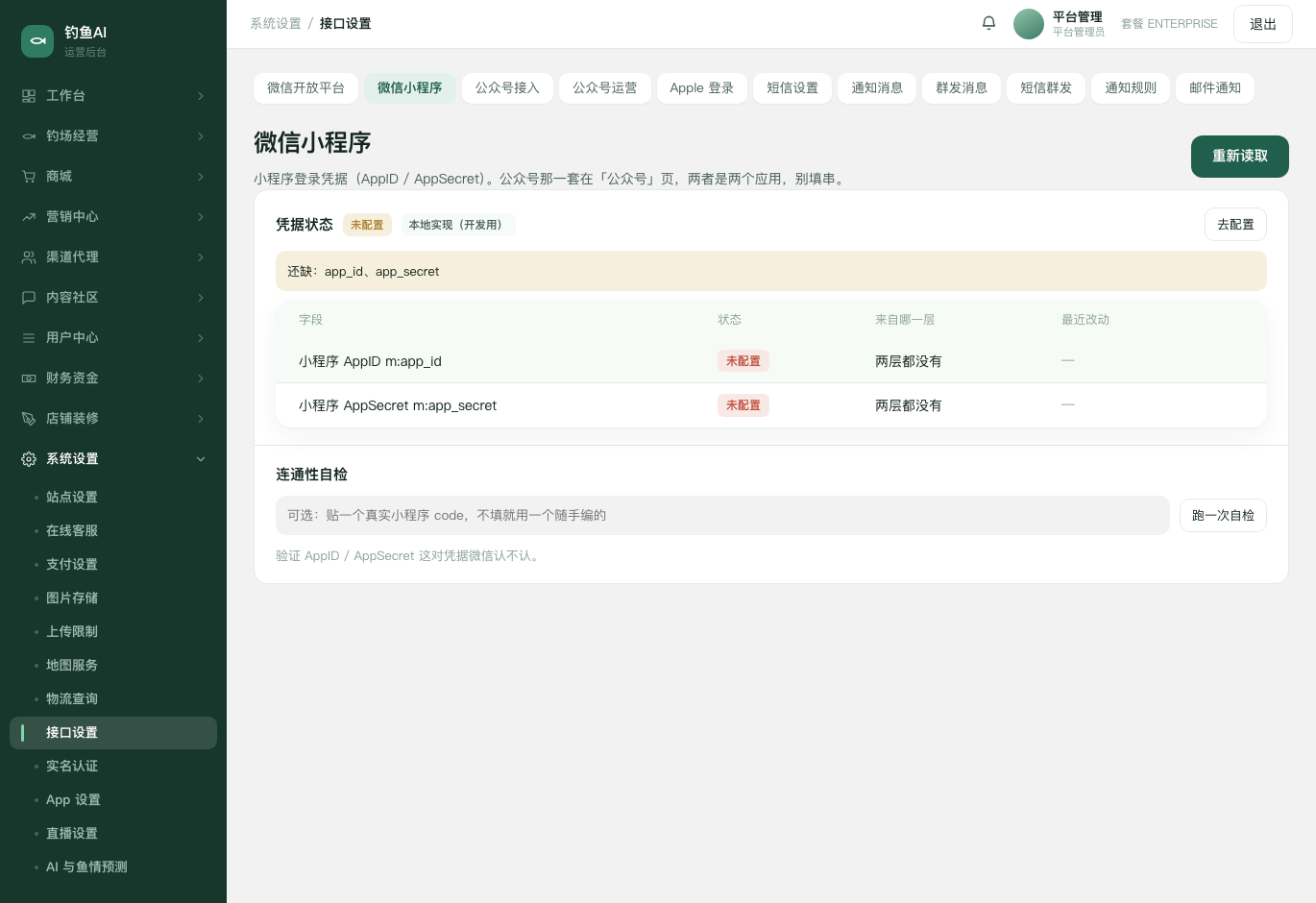
Task: Click the 店铺装修 pen icon
Action: click(x=29, y=419)
